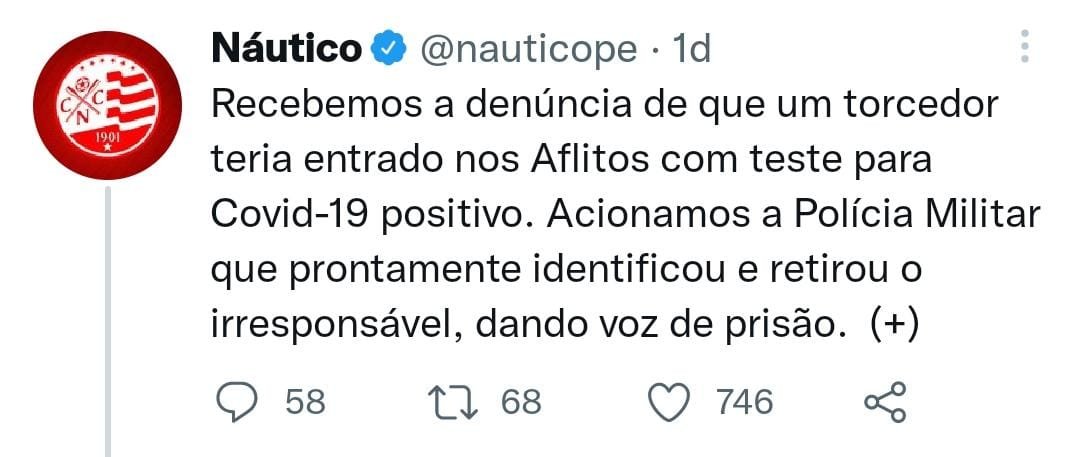Image resolution: width=1080 pixels, height=457 pixels.
Task: Click the 1d timestamp
Action: click(x=691, y=50)
